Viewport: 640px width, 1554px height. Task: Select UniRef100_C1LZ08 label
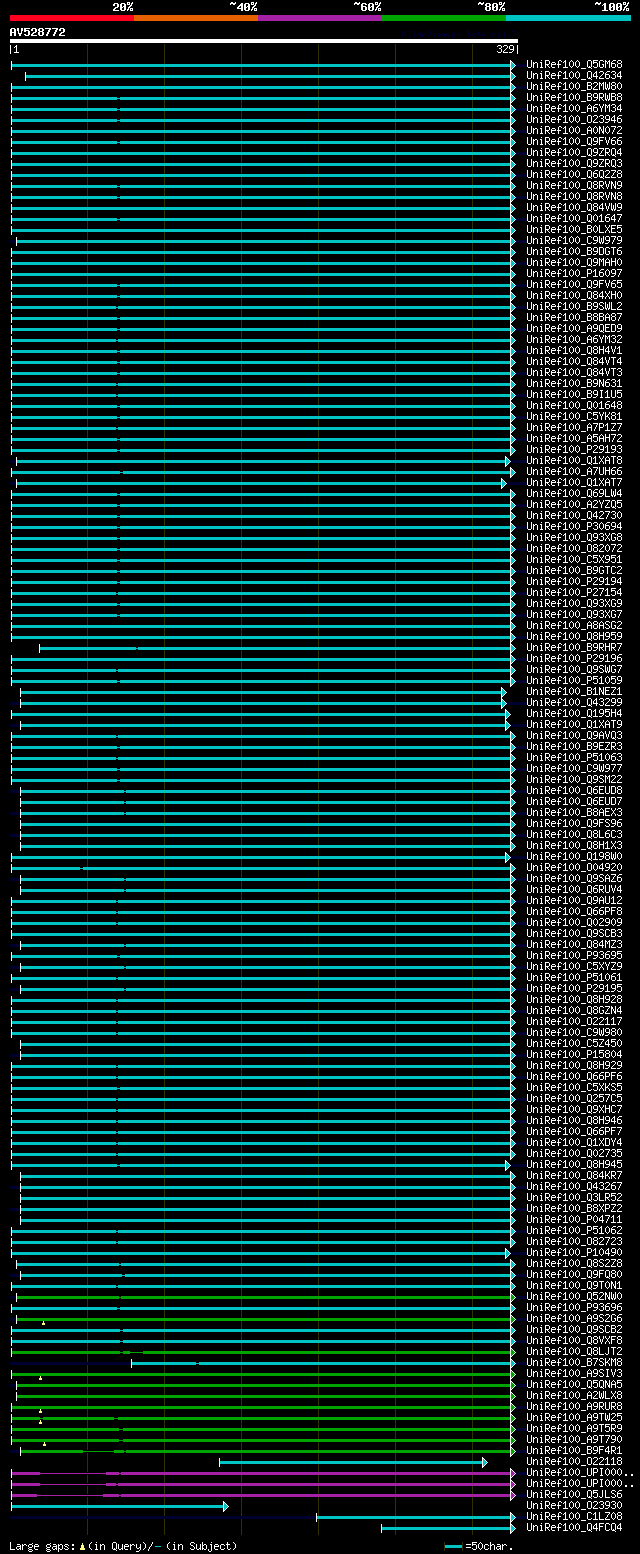pos(574,1516)
